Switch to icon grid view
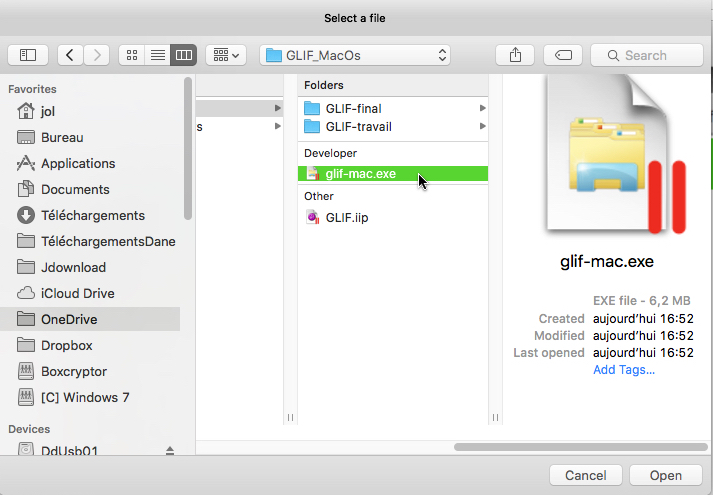 pyautogui.click(x=132, y=55)
